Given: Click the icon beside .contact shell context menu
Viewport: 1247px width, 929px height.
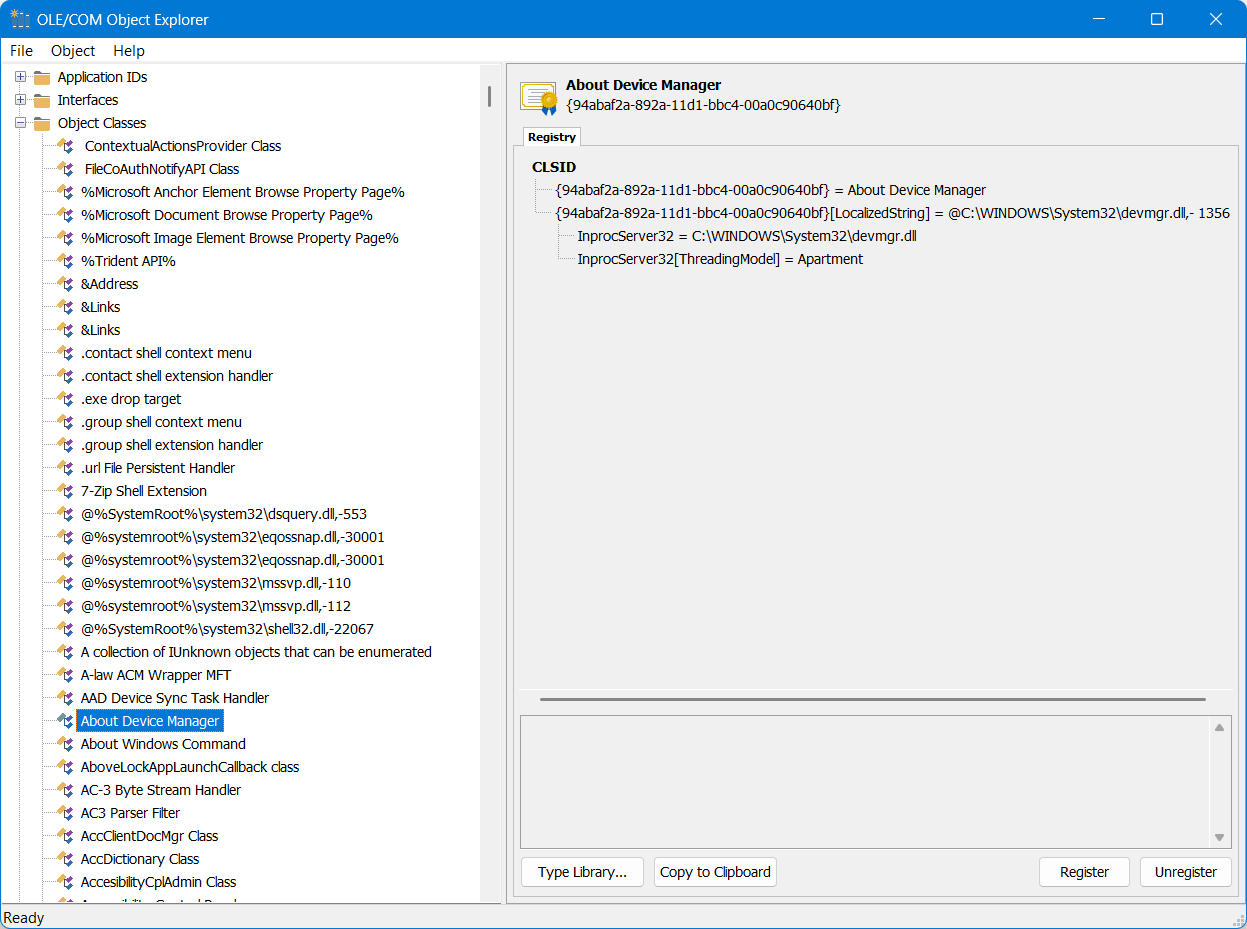Looking at the screenshot, I should (65, 353).
